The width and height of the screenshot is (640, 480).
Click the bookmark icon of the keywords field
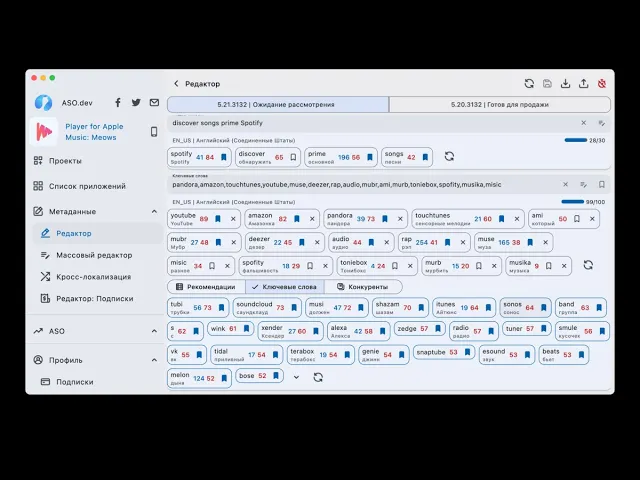tap(602, 184)
